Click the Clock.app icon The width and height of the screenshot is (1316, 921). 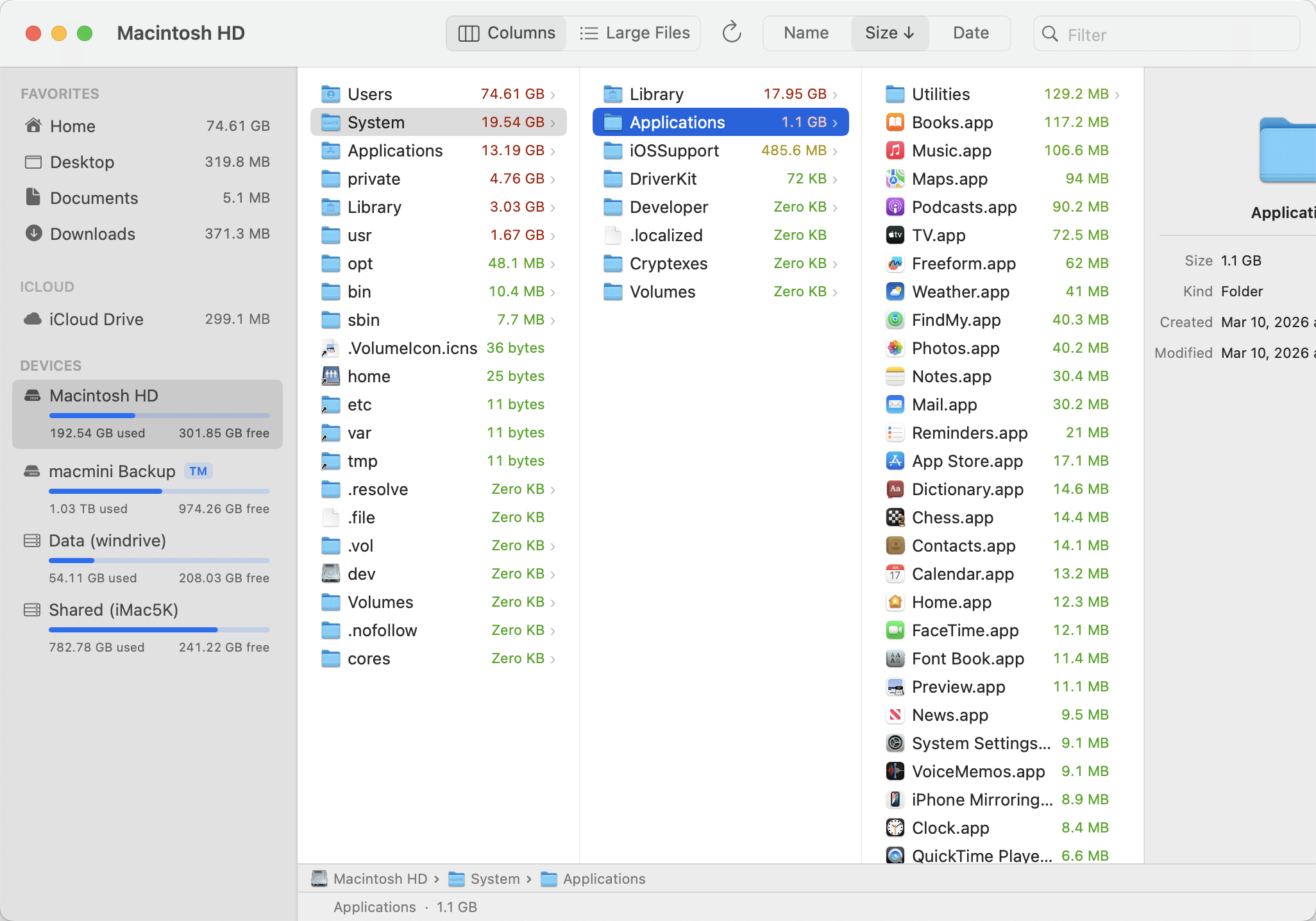(895, 827)
